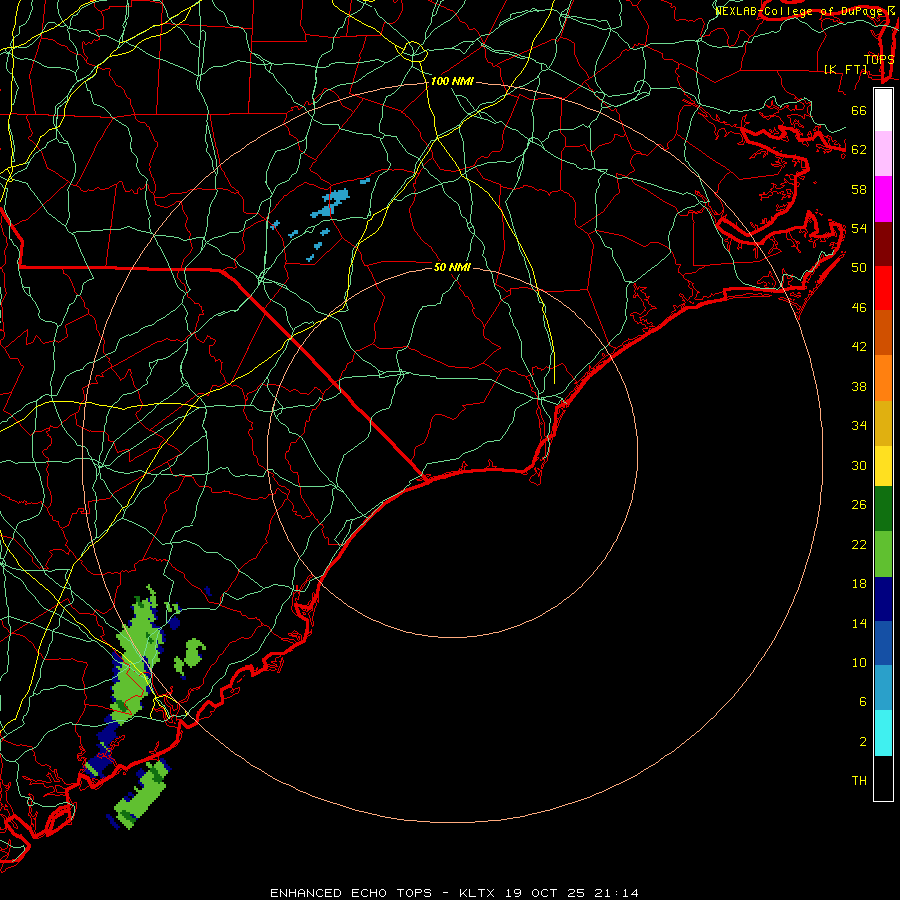Viewport: 900px width, 900px height.
Task: Click the black TH threshold swatch
Action: (x=883, y=778)
